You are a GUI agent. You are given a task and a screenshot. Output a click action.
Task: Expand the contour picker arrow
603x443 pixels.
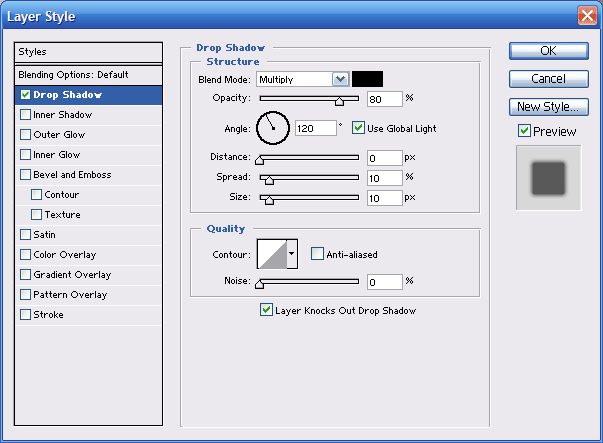291,254
